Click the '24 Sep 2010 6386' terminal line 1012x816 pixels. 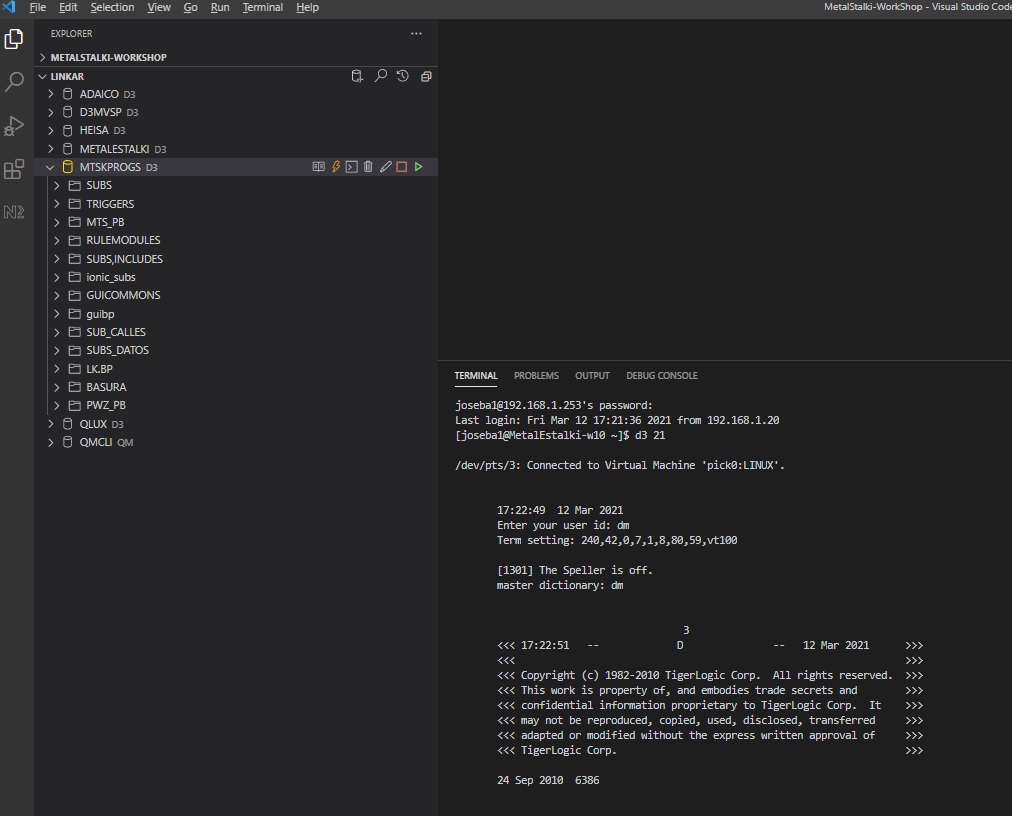pos(548,780)
